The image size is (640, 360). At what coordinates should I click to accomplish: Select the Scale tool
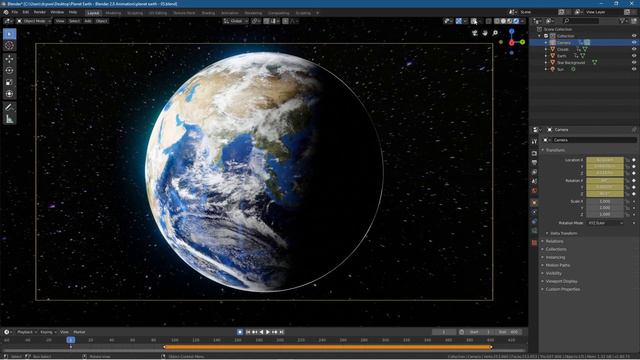[x=9, y=82]
